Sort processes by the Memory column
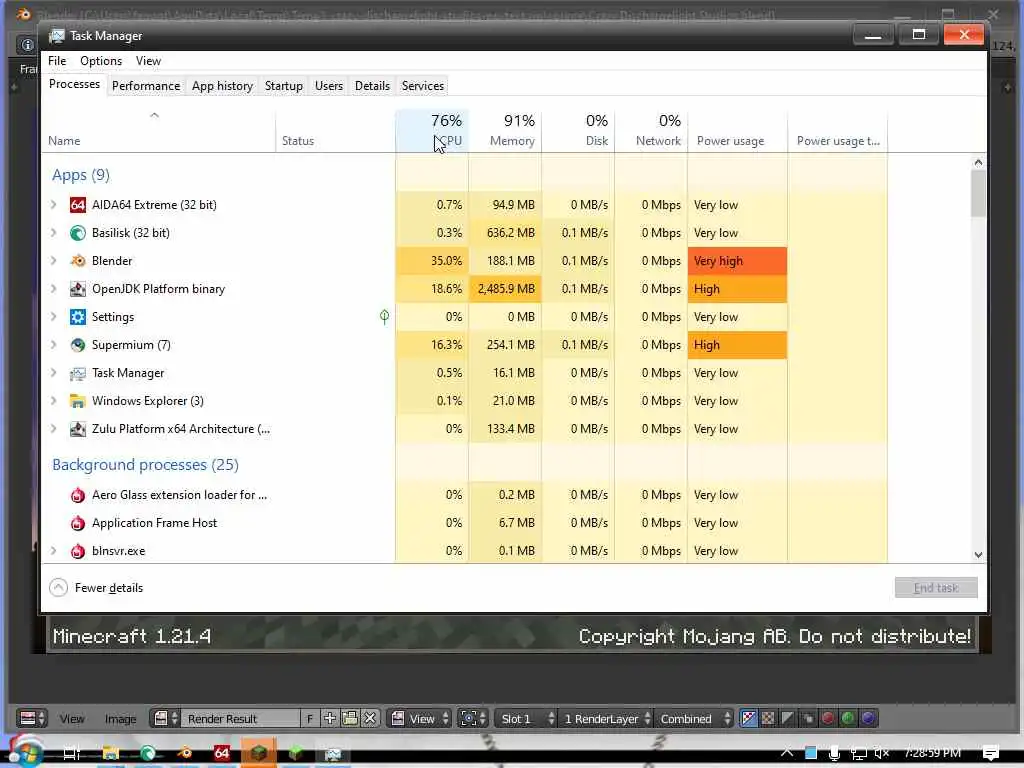The image size is (1024, 768). pos(505,131)
